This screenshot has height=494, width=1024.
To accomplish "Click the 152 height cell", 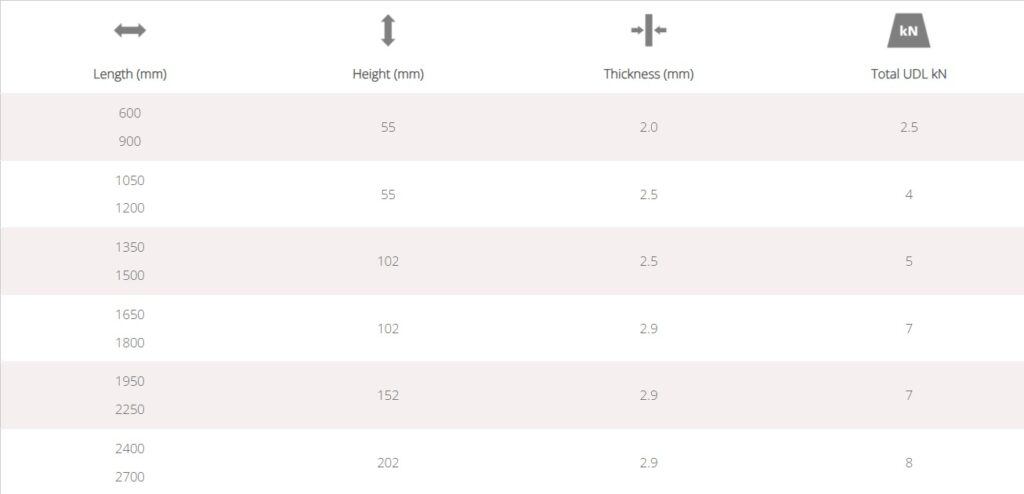I will tap(388, 395).
